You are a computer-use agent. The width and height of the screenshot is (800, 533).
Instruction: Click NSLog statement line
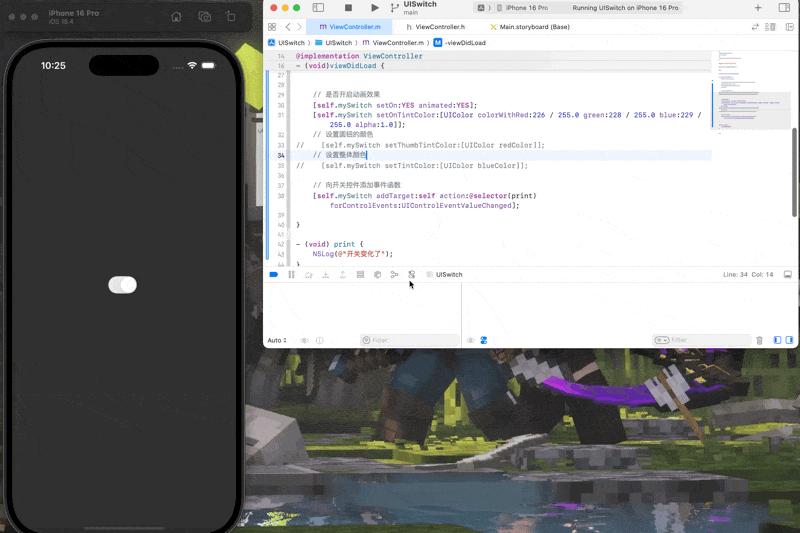[353, 254]
